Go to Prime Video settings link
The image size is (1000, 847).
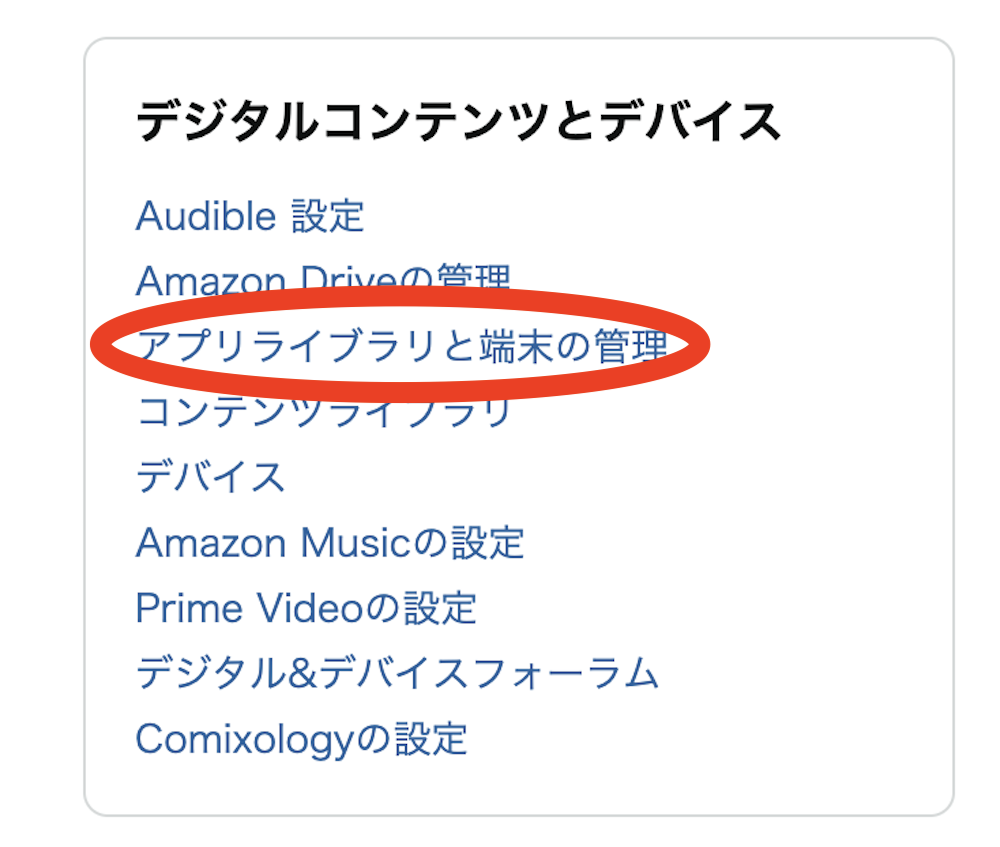tap(306, 608)
